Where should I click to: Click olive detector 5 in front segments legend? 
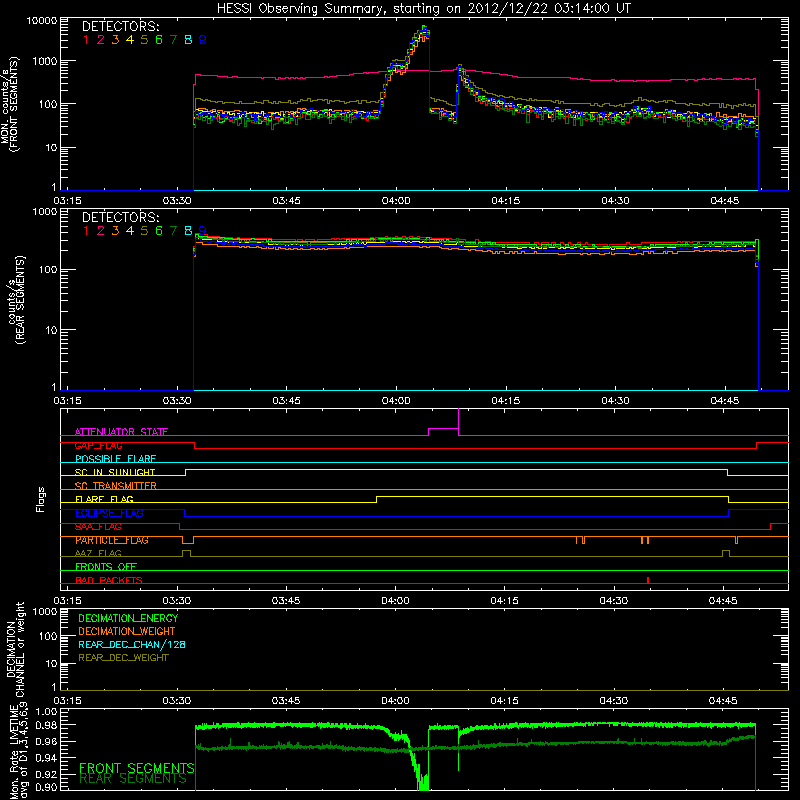click(x=144, y=40)
